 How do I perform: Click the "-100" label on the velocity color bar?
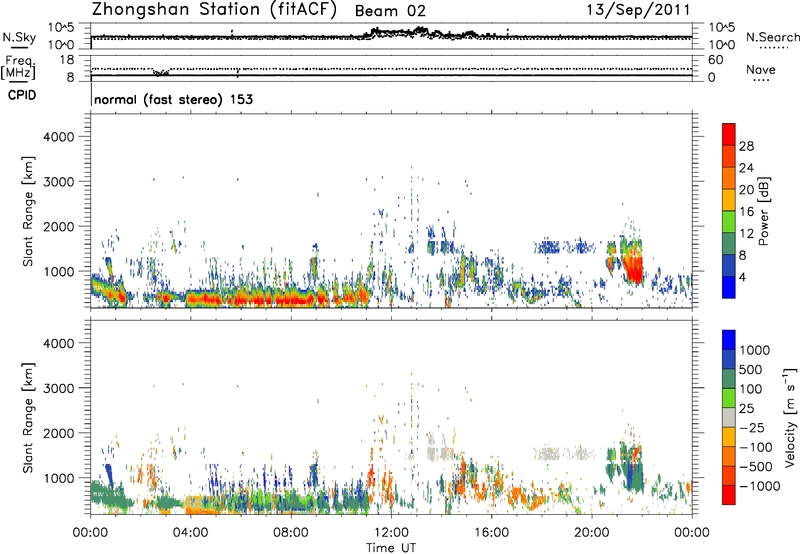pyautogui.click(x=756, y=447)
